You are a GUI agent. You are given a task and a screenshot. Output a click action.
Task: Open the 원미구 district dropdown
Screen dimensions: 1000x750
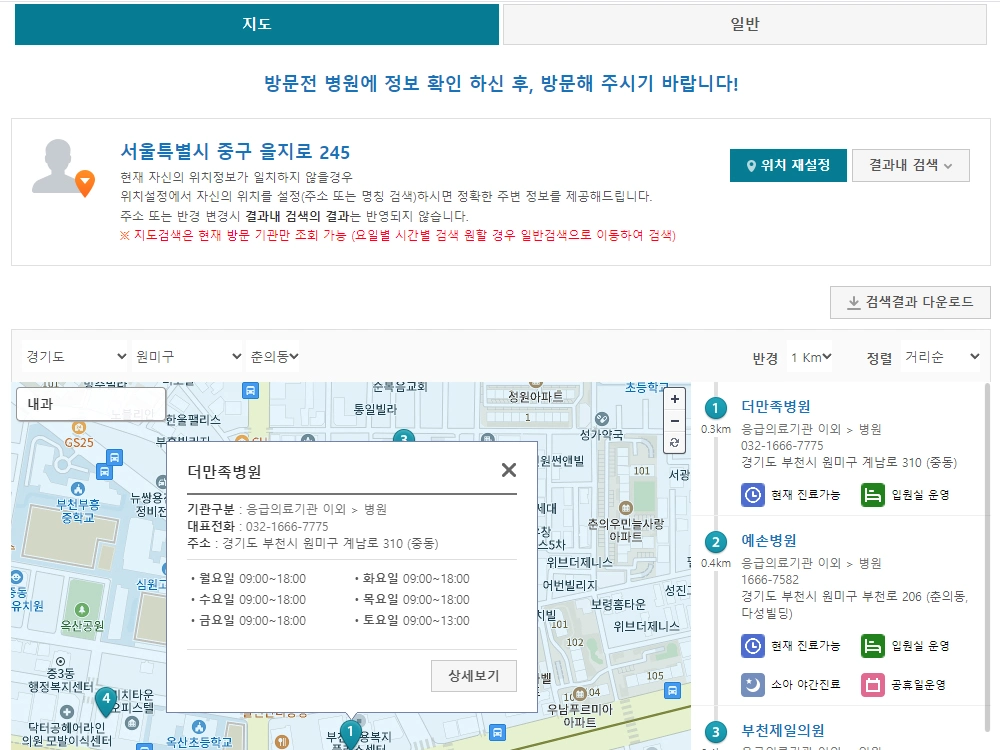[x=188, y=357]
